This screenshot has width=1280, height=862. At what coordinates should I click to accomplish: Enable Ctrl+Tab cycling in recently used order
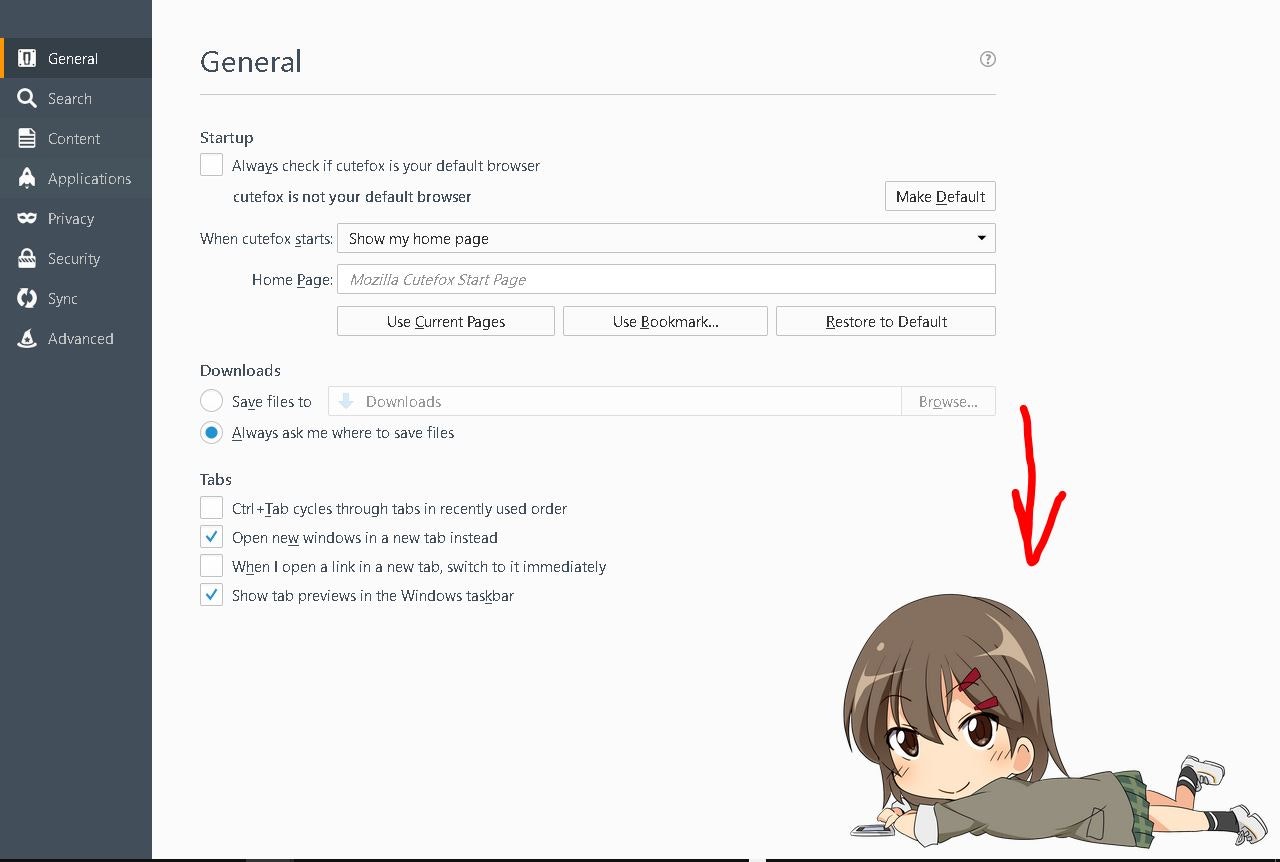(x=211, y=507)
